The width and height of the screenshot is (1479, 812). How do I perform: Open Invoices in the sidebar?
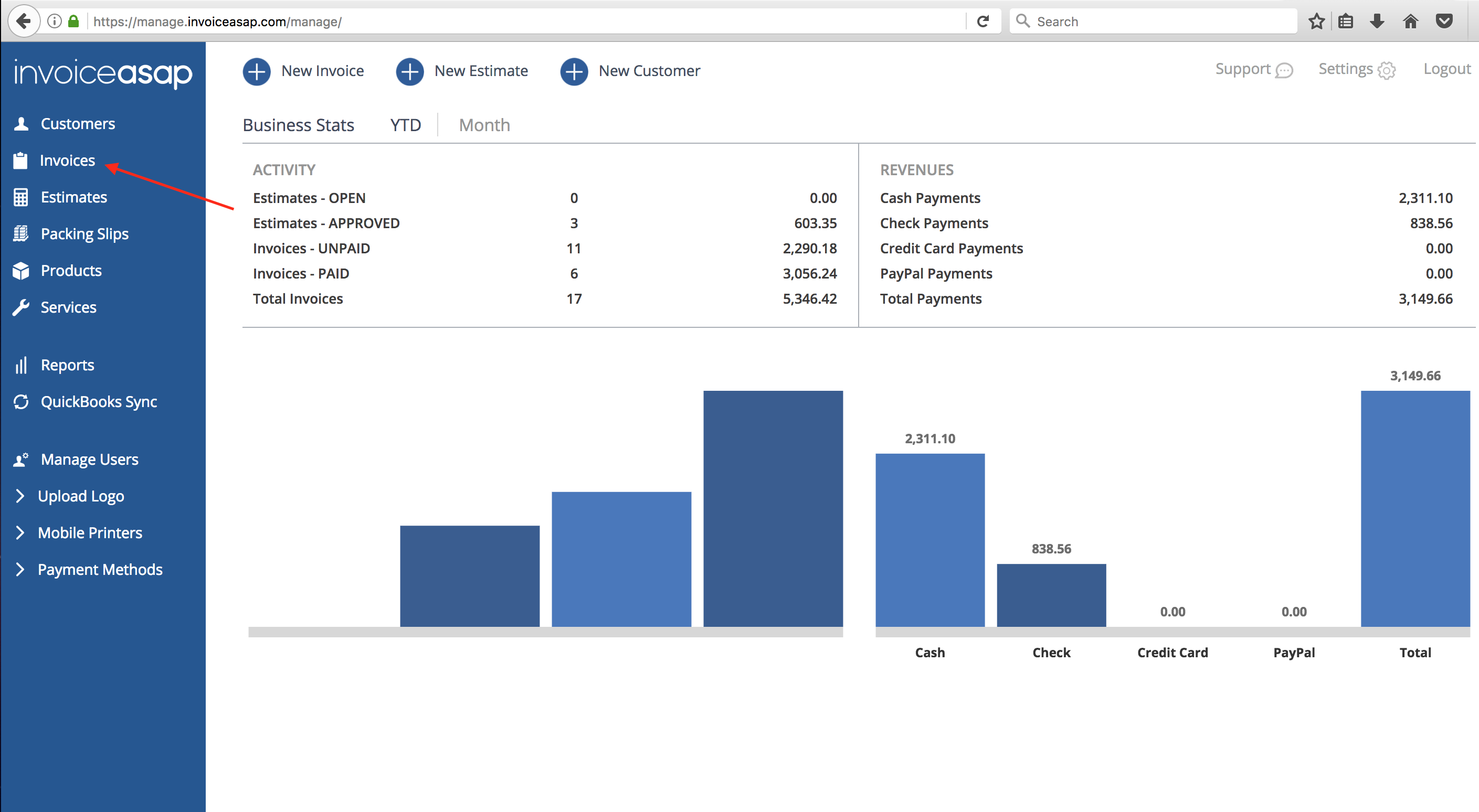[x=67, y=160]
